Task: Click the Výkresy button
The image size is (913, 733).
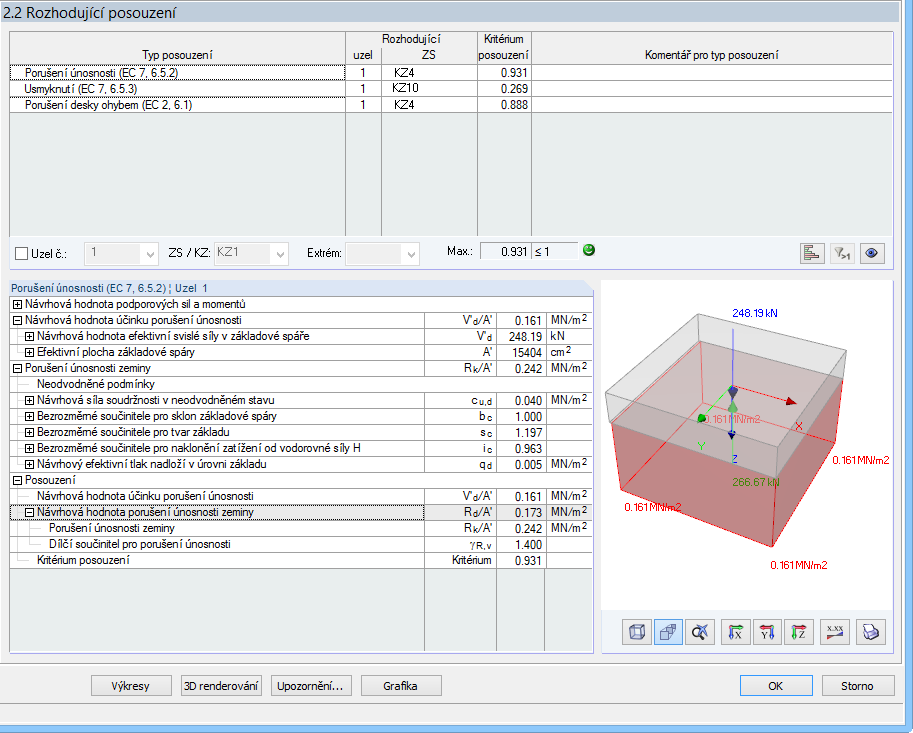Action: click(131, 686)
